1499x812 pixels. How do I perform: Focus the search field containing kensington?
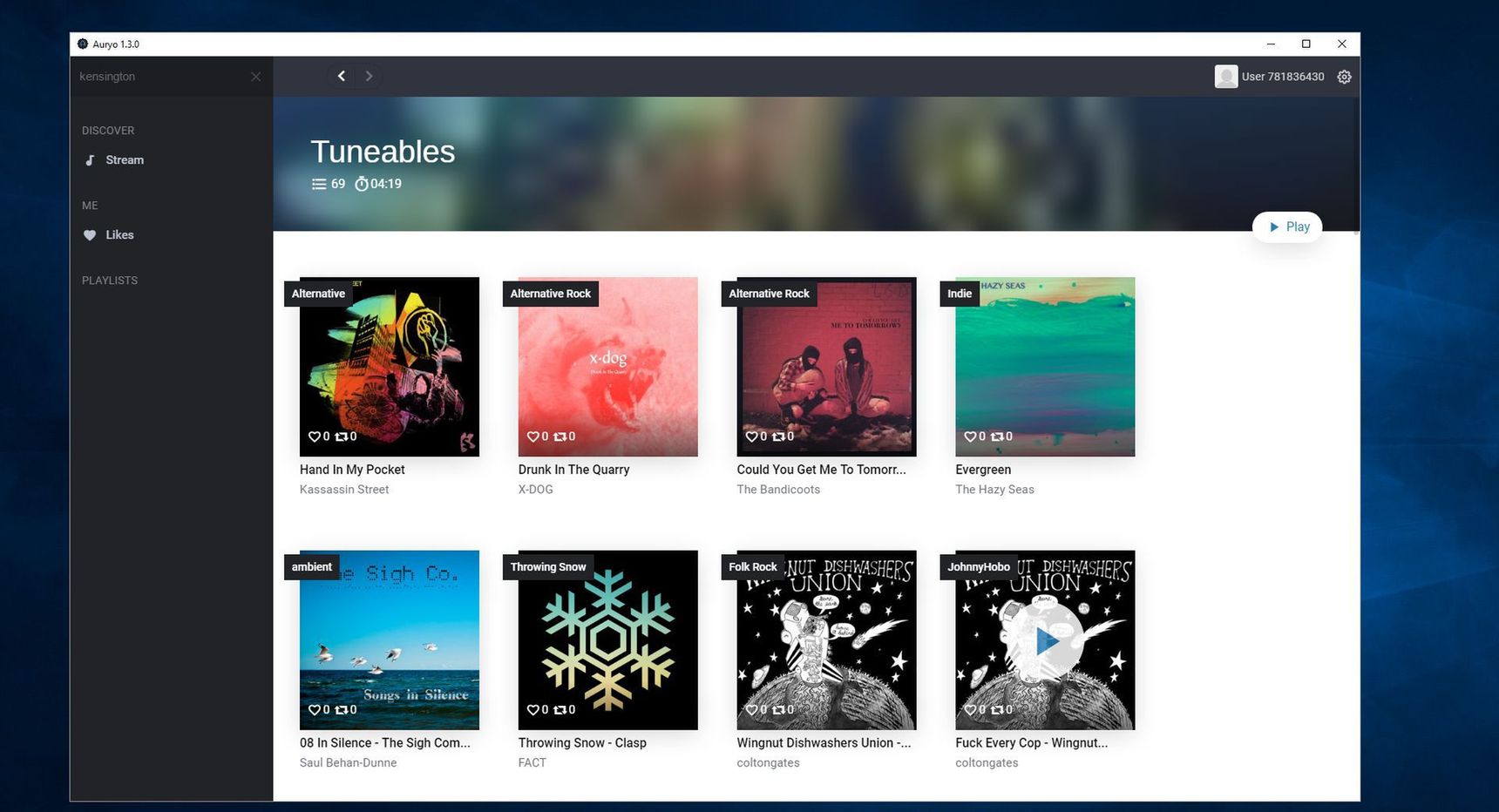pyautogui.click(x=161, y=77)
